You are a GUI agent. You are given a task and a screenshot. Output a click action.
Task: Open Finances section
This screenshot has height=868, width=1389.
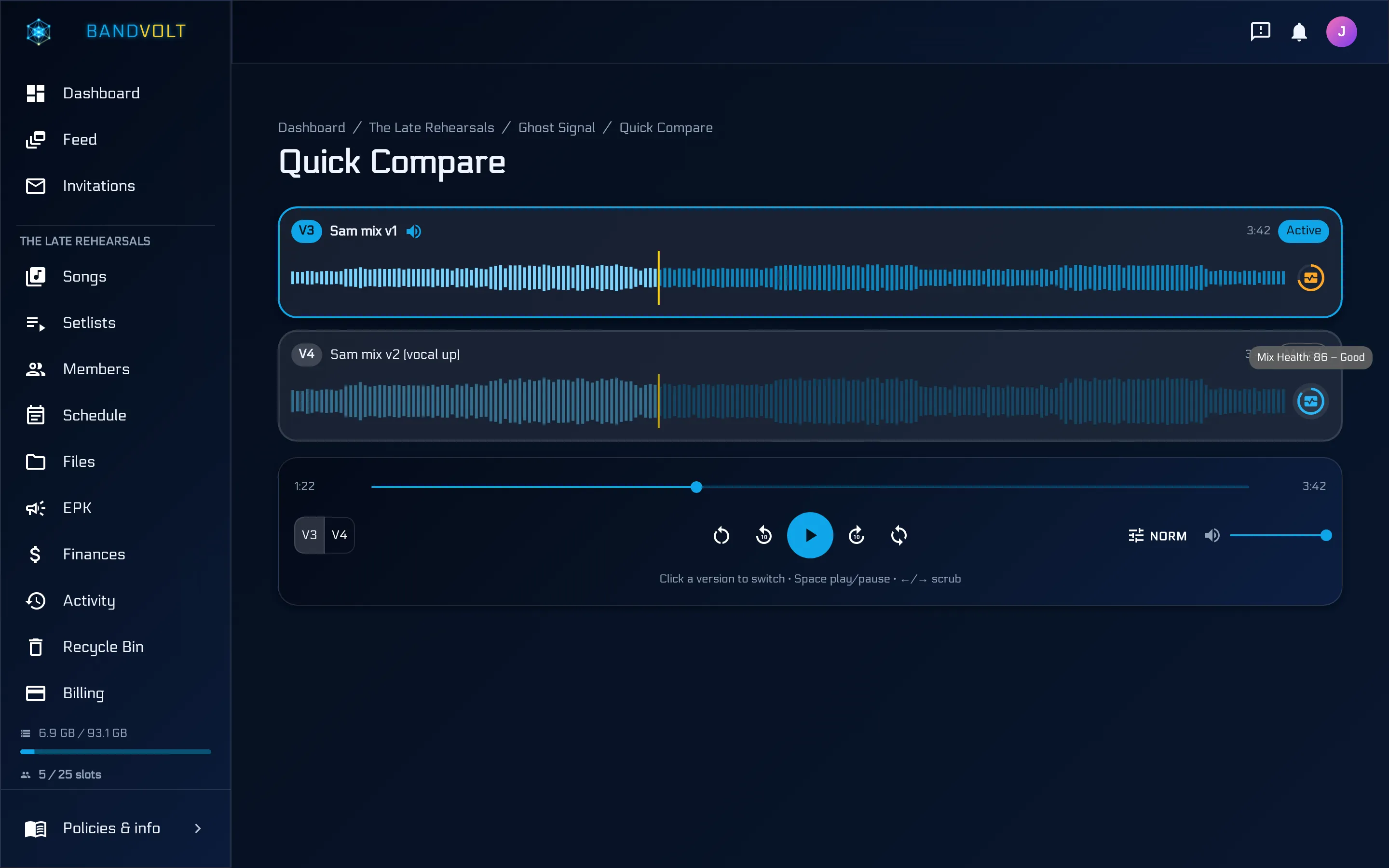(115, 554)
